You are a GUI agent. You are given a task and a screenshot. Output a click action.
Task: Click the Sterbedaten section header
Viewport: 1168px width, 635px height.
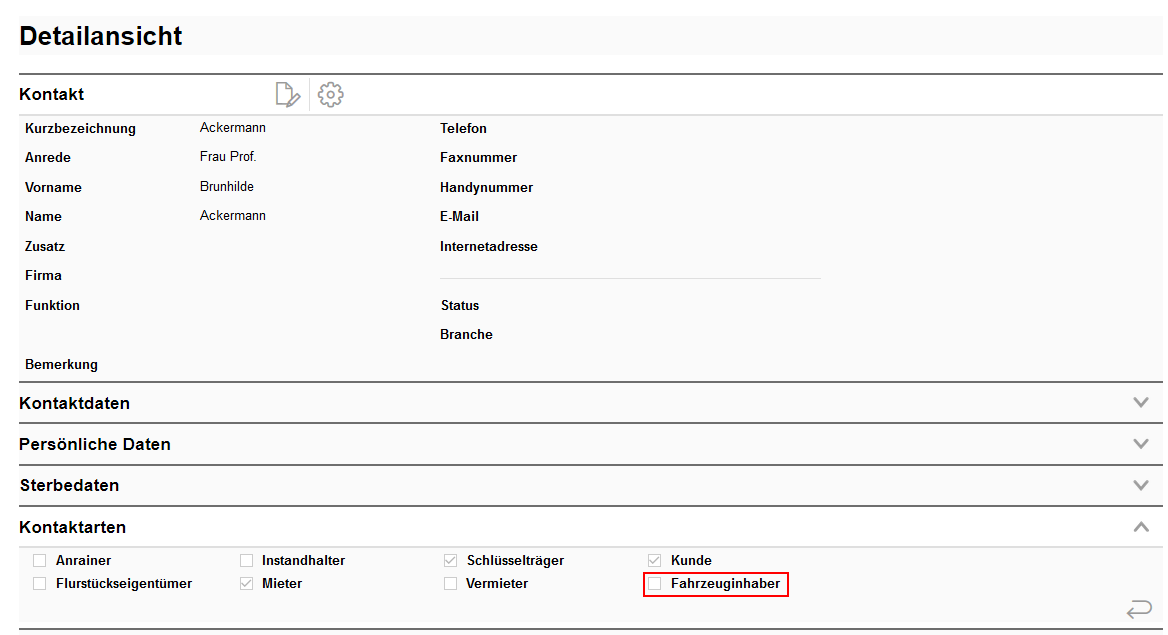69,486
